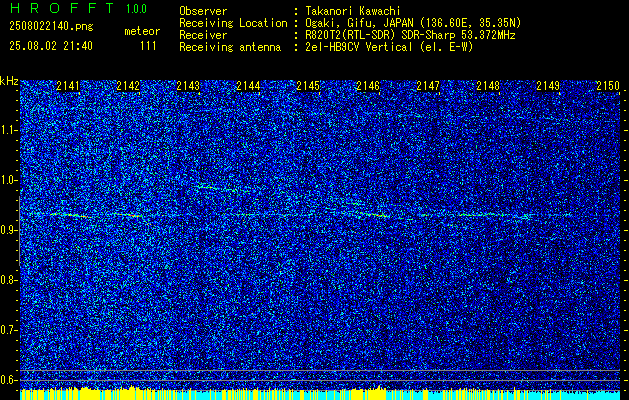The height and width of the screenshot is (400, 629).
Task: Click the meteor label
Action: coord(142,31)
